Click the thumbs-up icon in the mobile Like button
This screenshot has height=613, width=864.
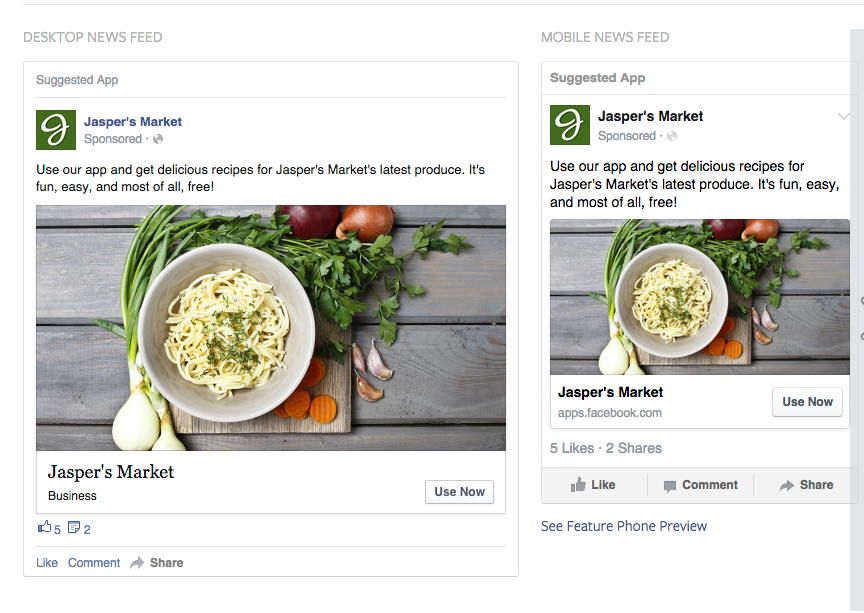(x=580, y=485)
